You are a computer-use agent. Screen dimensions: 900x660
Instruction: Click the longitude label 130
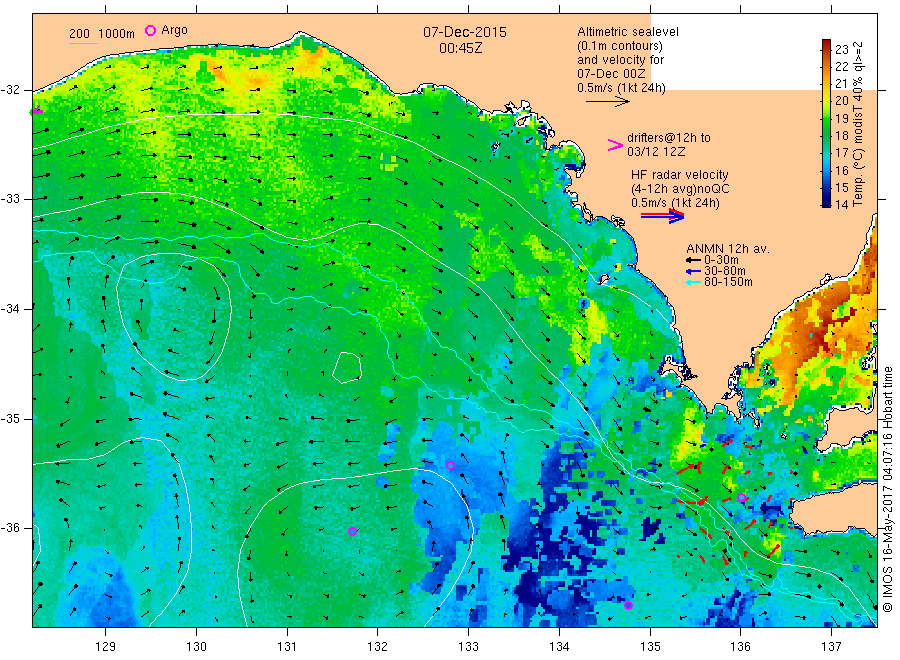[196, 647]
